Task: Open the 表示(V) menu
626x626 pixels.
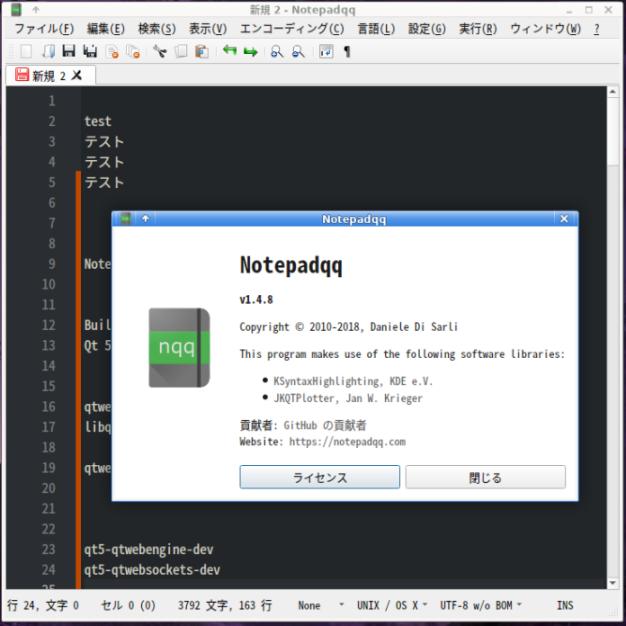Action: pos(208,29)
